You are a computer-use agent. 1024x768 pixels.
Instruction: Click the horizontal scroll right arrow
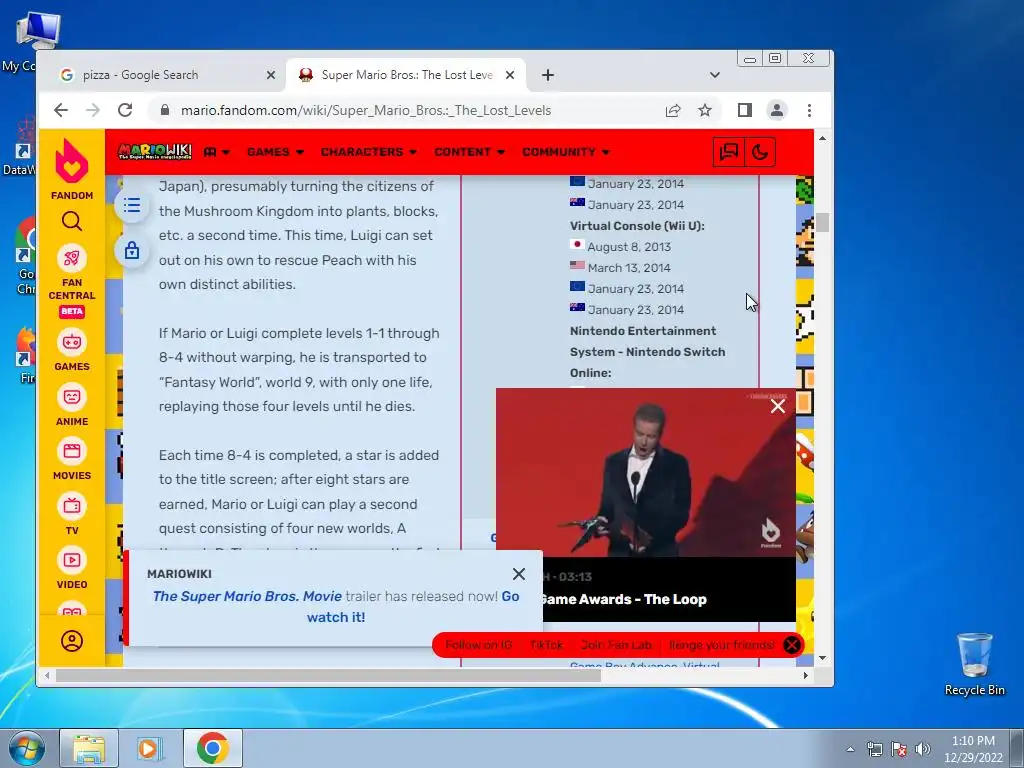[x=806, y=675]
